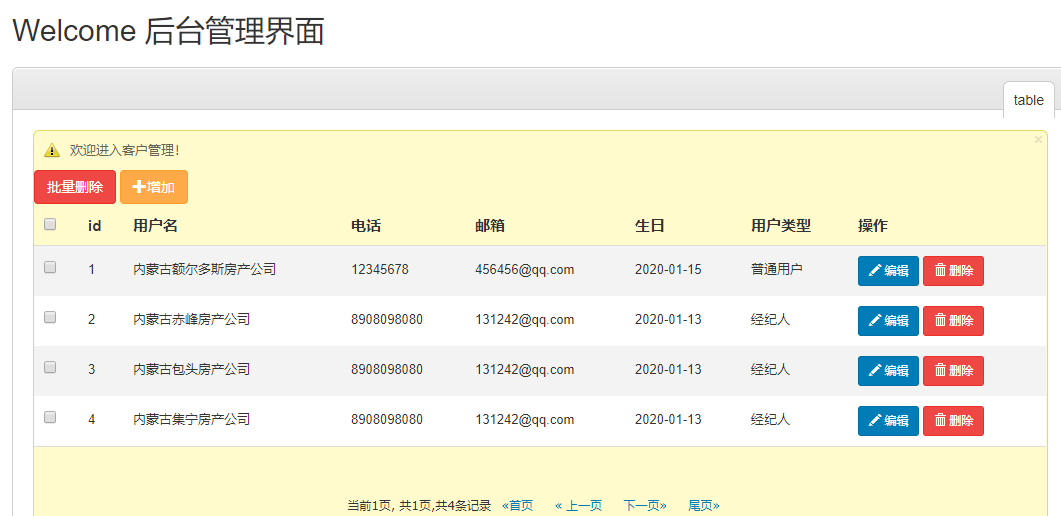Click user type 普通用户

coord(776,269)
